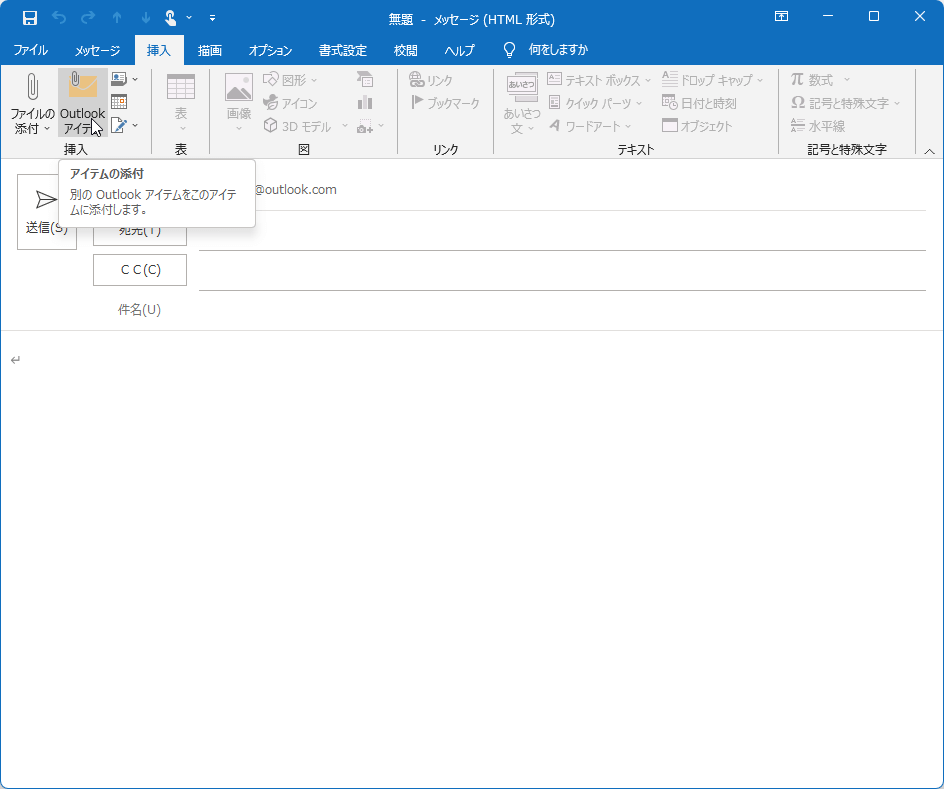Image resolution: width=944 pixels, height=789 pixels.
Task: Click the リンク hyperlink button
Action: pos(431,79)
